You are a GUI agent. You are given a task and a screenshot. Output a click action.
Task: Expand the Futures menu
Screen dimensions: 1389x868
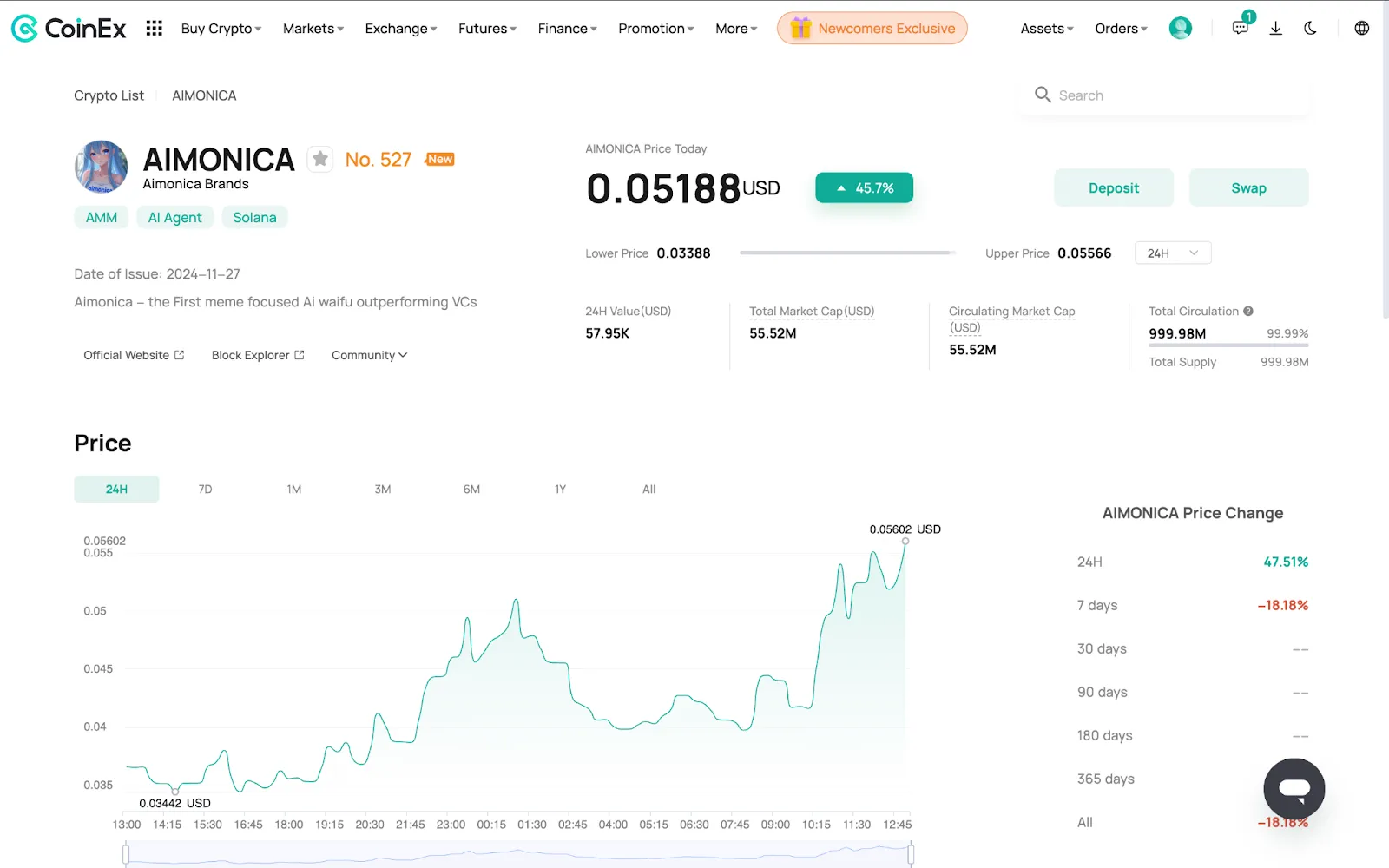point(487,29)
